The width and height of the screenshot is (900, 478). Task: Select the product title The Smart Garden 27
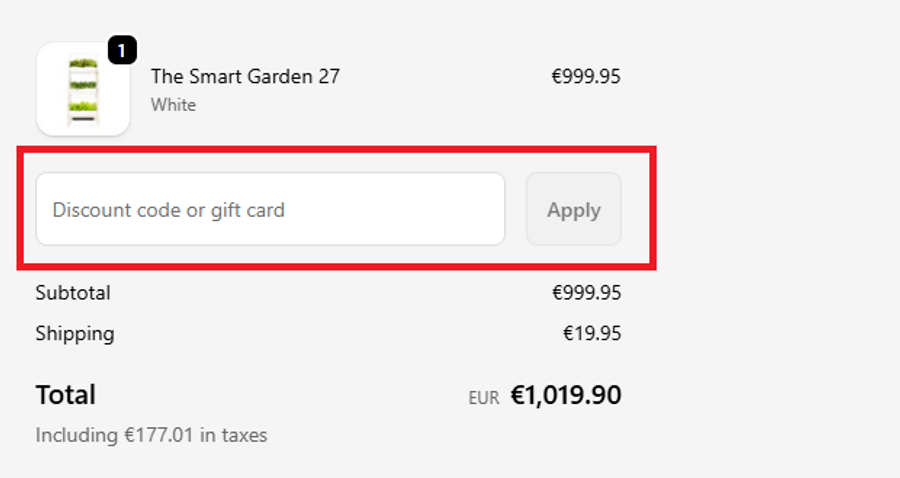[x=245, y=76]
